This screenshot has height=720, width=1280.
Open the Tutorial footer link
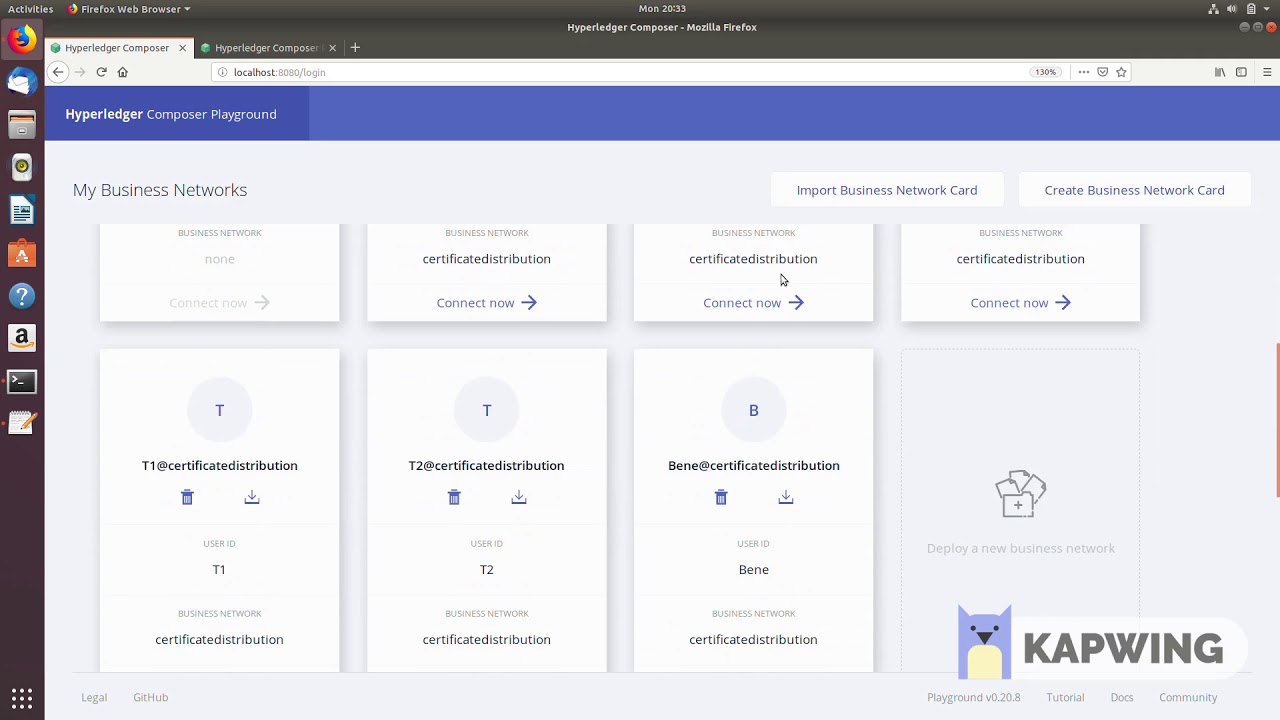point(1065,697)
